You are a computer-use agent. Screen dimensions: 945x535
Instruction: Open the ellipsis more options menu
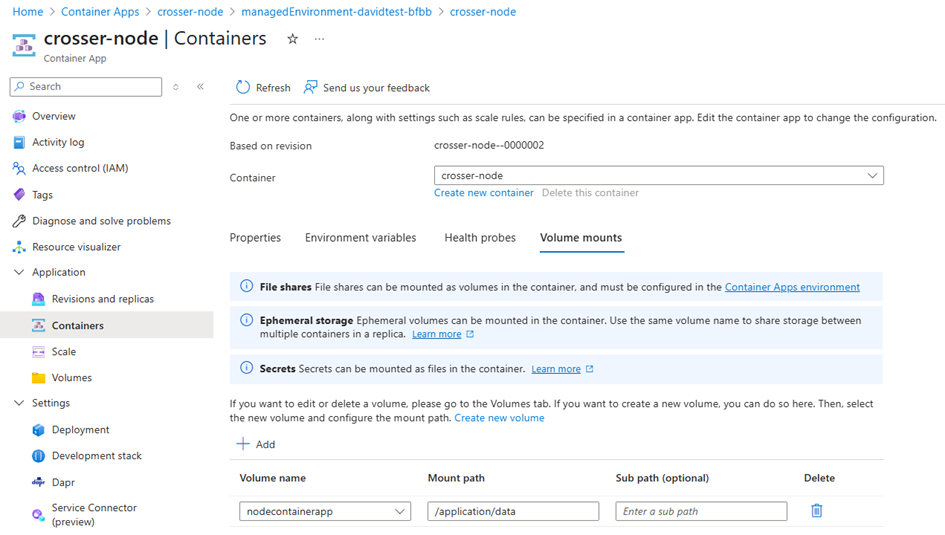point(319,39)
